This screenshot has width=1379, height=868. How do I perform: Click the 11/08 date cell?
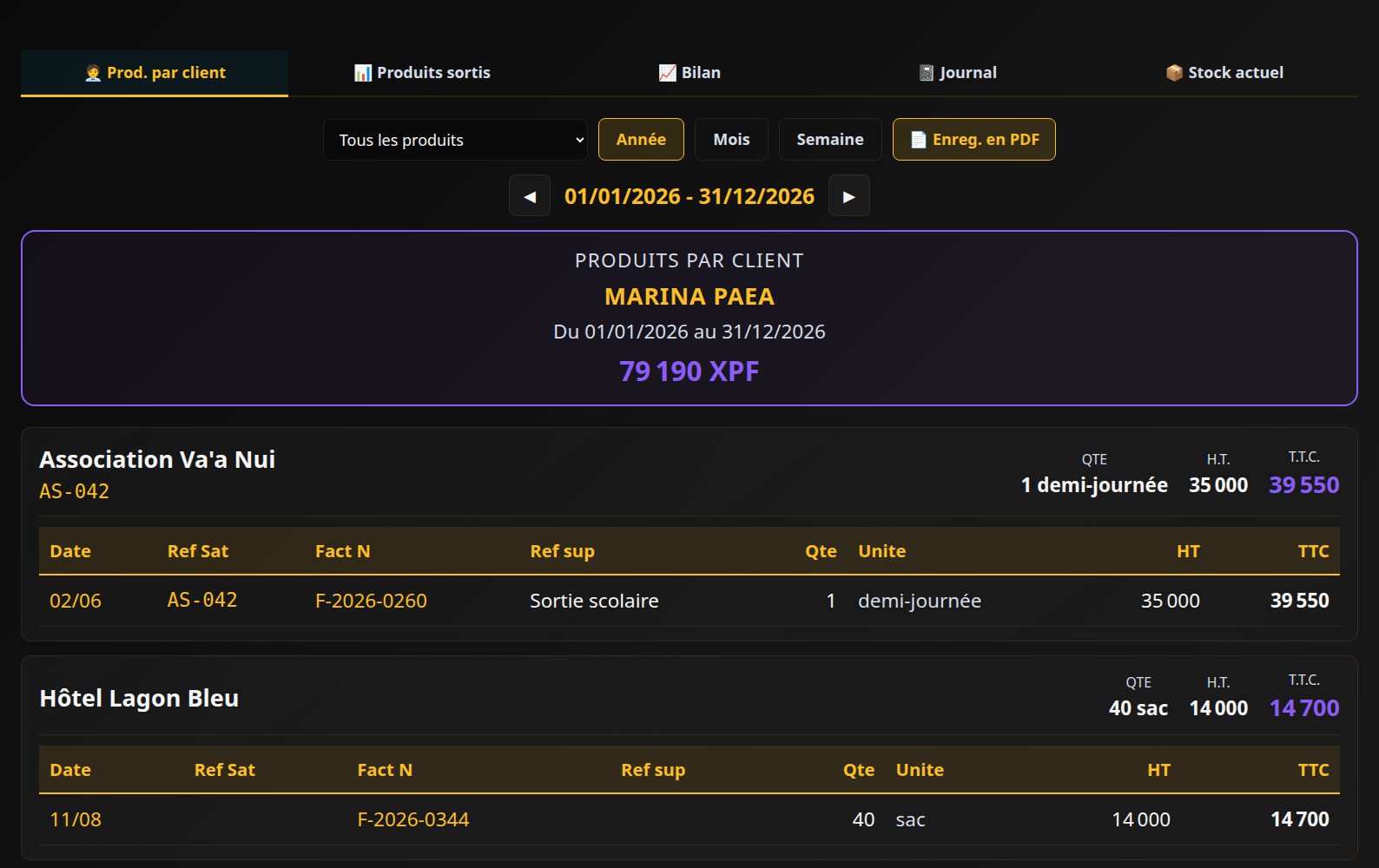point(76,819)
